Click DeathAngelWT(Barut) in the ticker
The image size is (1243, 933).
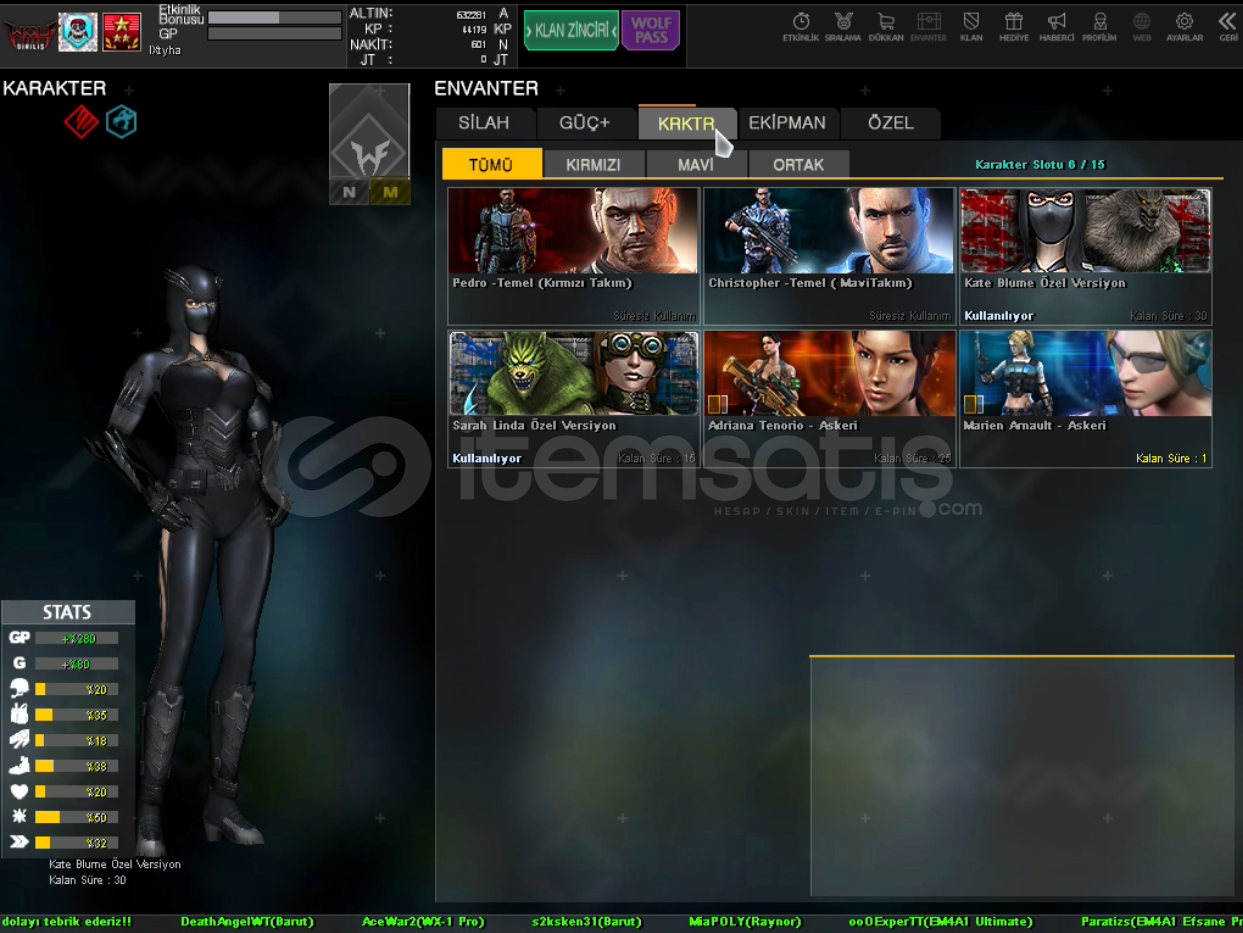click(247, 922)
